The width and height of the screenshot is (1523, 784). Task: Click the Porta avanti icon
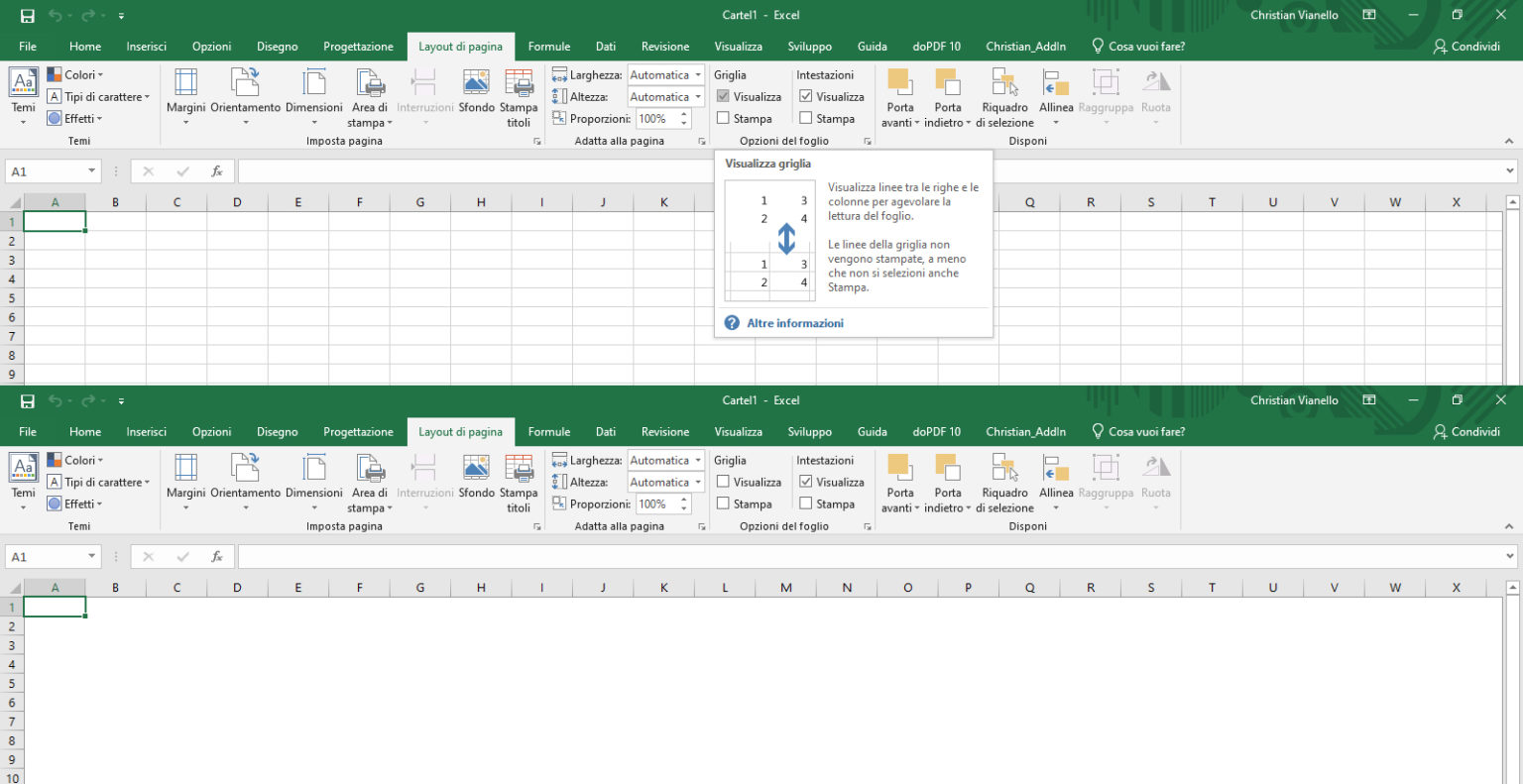click(899, 96)
